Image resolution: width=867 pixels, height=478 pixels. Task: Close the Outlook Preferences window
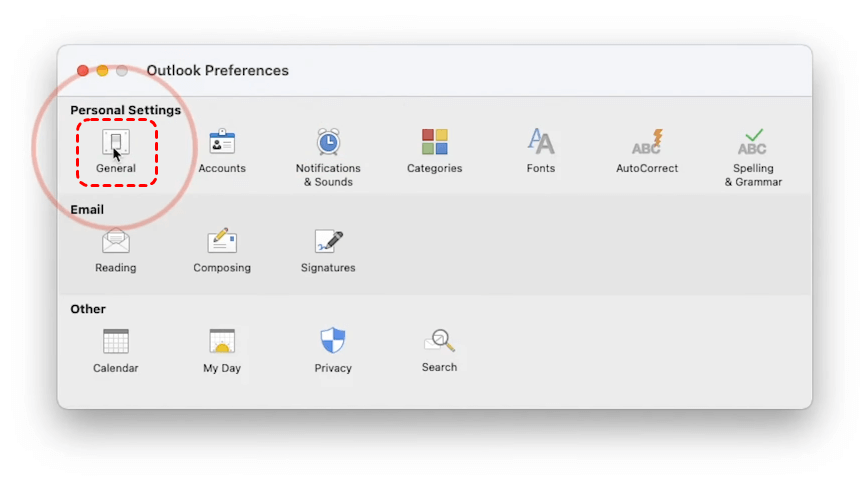83,71
